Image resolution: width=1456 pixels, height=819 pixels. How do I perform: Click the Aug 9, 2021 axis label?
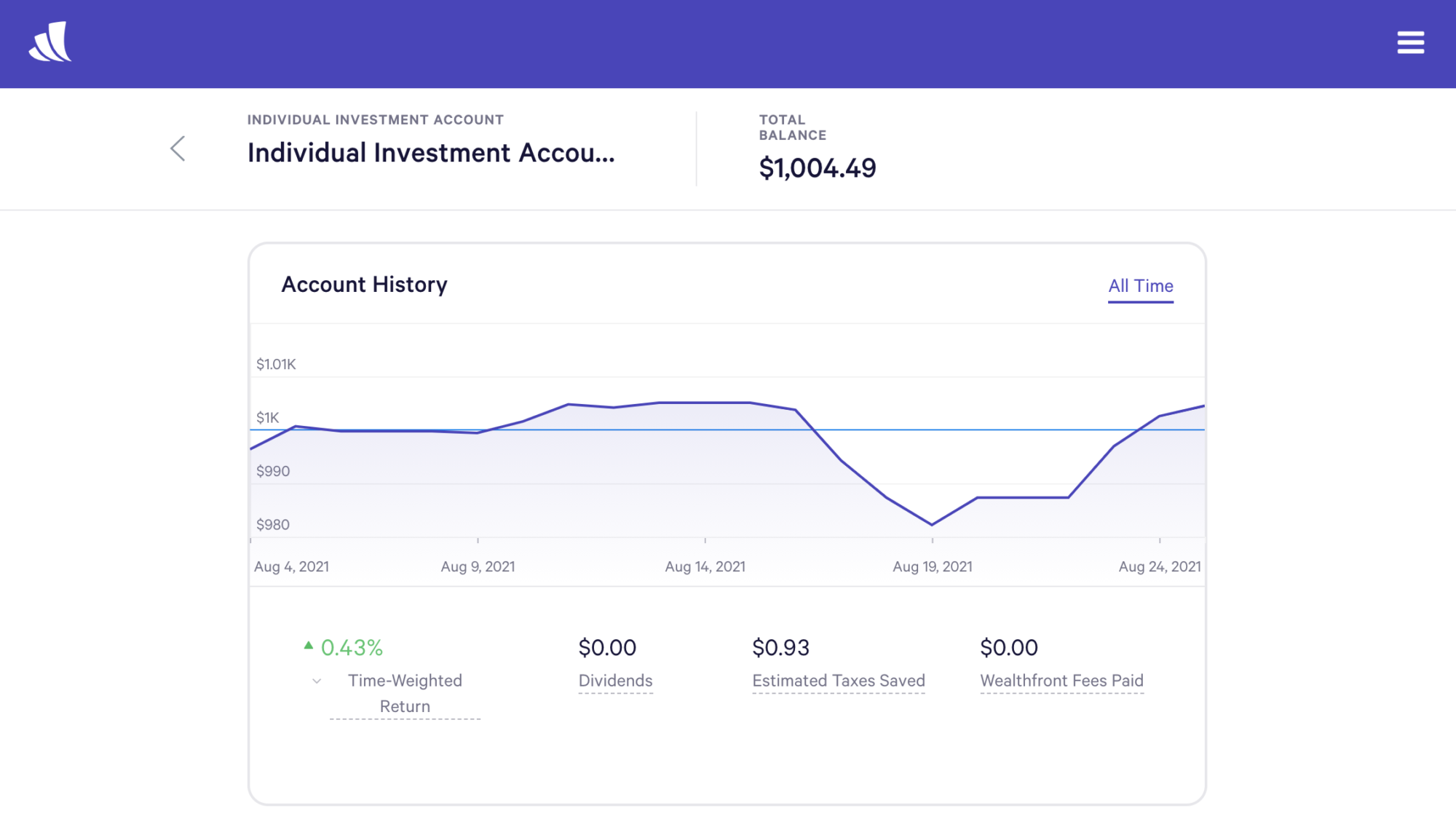(x=478, y=566)
